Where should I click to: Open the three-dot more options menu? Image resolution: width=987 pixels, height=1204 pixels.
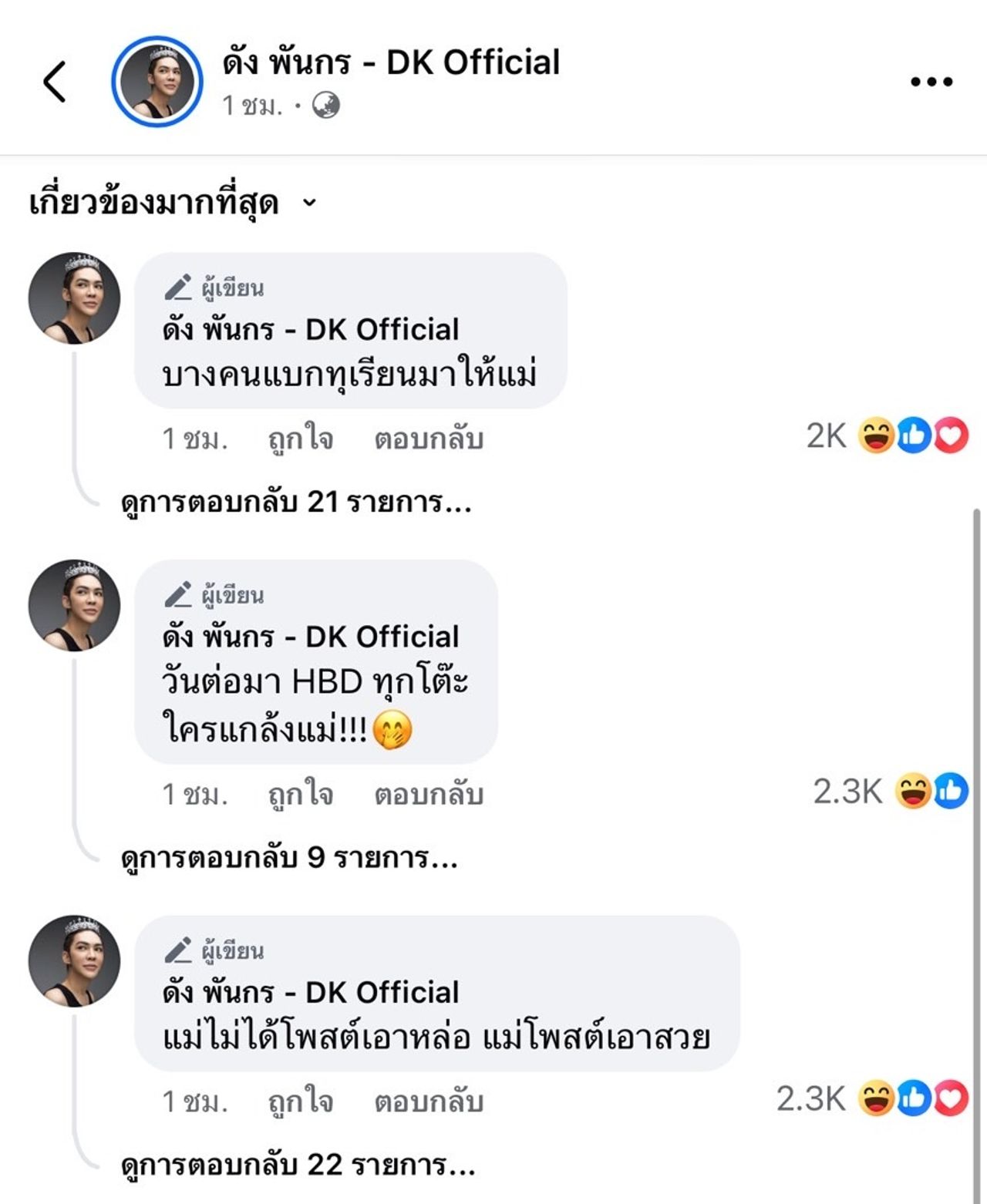(x=931, y=82)
